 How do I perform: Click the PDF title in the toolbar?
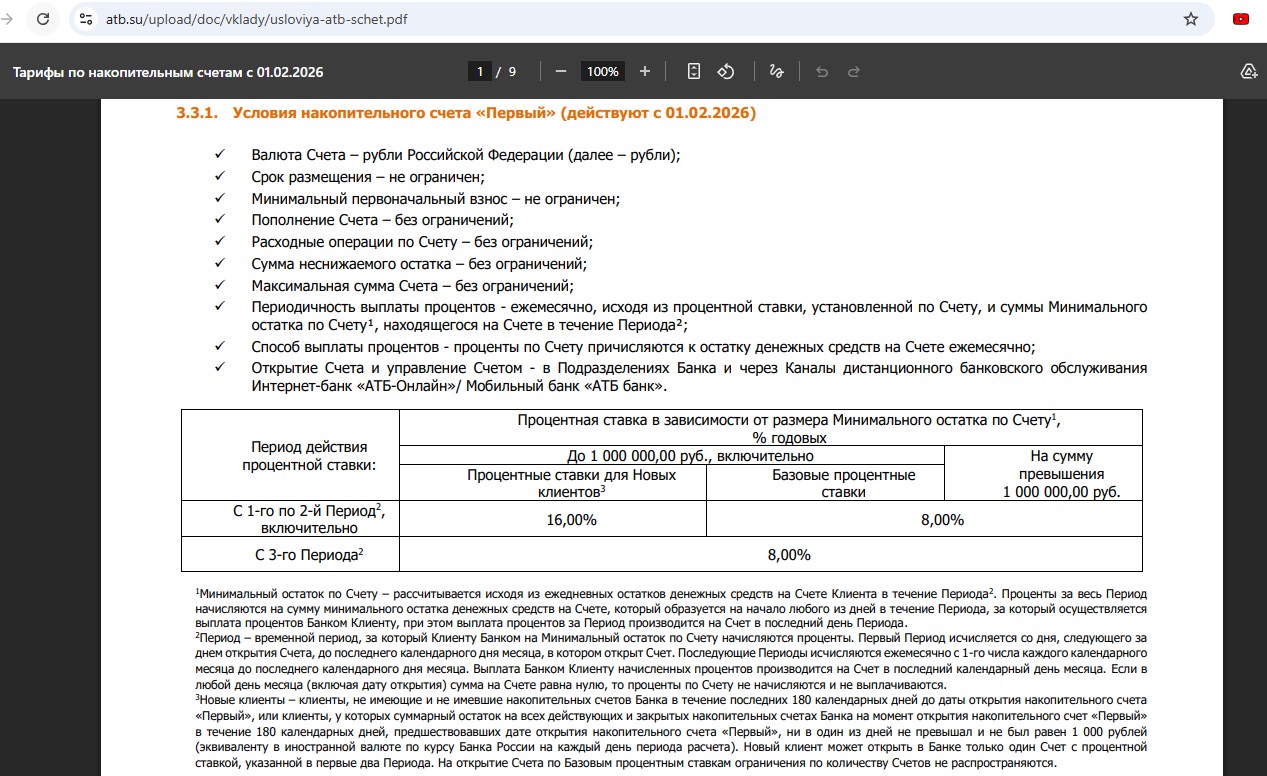coord(168,72)
